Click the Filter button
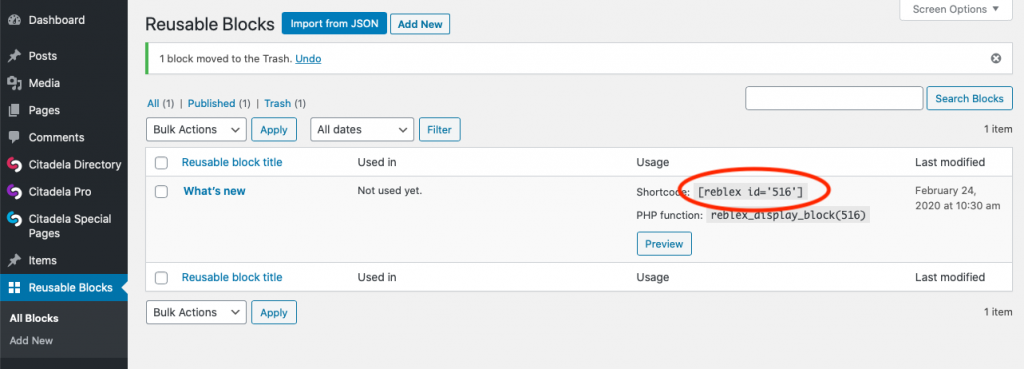This screenshot has width=1024, height=369. coord(440,129)
